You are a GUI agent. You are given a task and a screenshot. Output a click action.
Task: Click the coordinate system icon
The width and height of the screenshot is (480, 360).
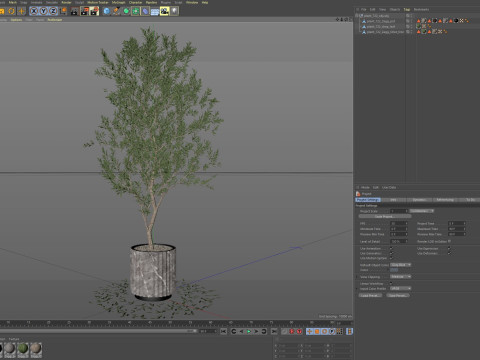click(x=63, y=11)
